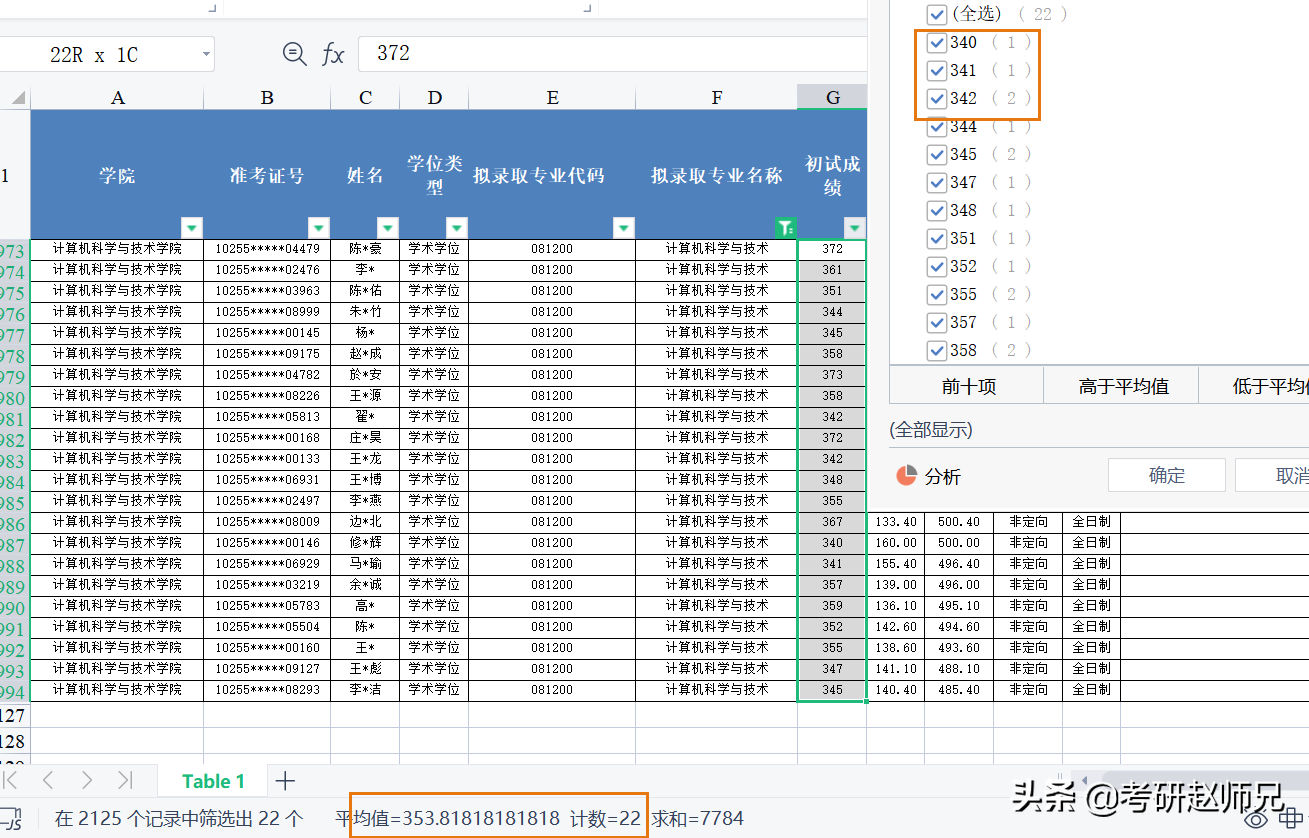The width and height of the screenshot is (1309, 838).
Task: Uncheck the (全选) select-all checkbox
Action: (x=937, y=14)
